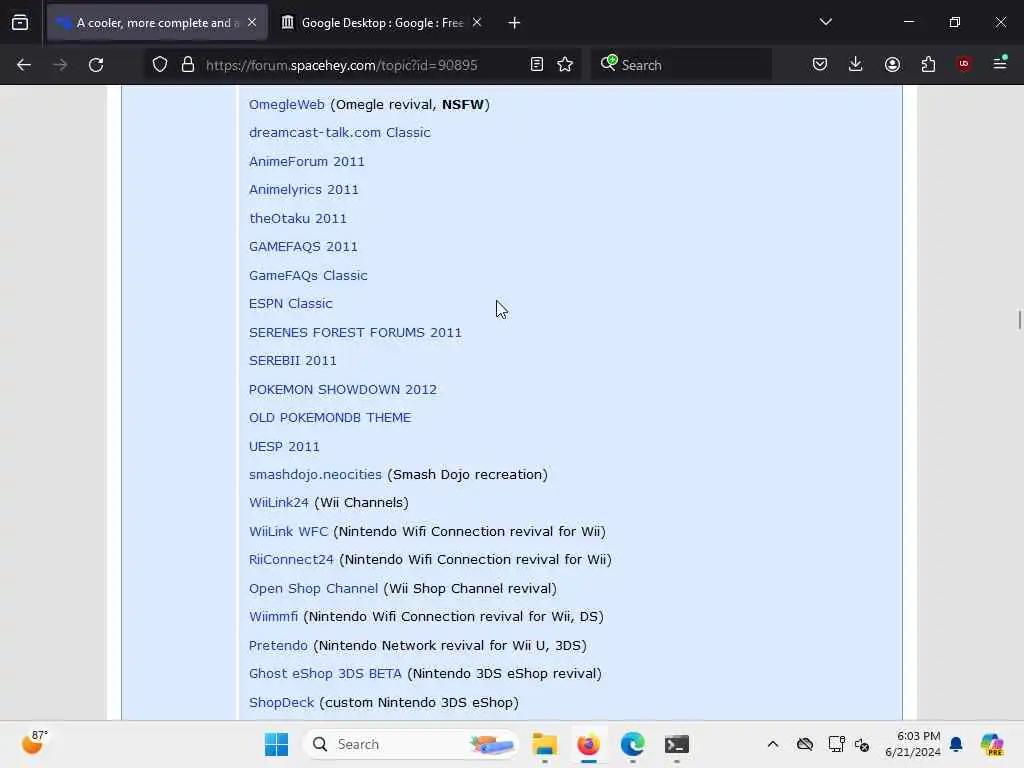1024x768 pixels.
Task: Close the Spacehey forum tab
Action: coord(252,23)
